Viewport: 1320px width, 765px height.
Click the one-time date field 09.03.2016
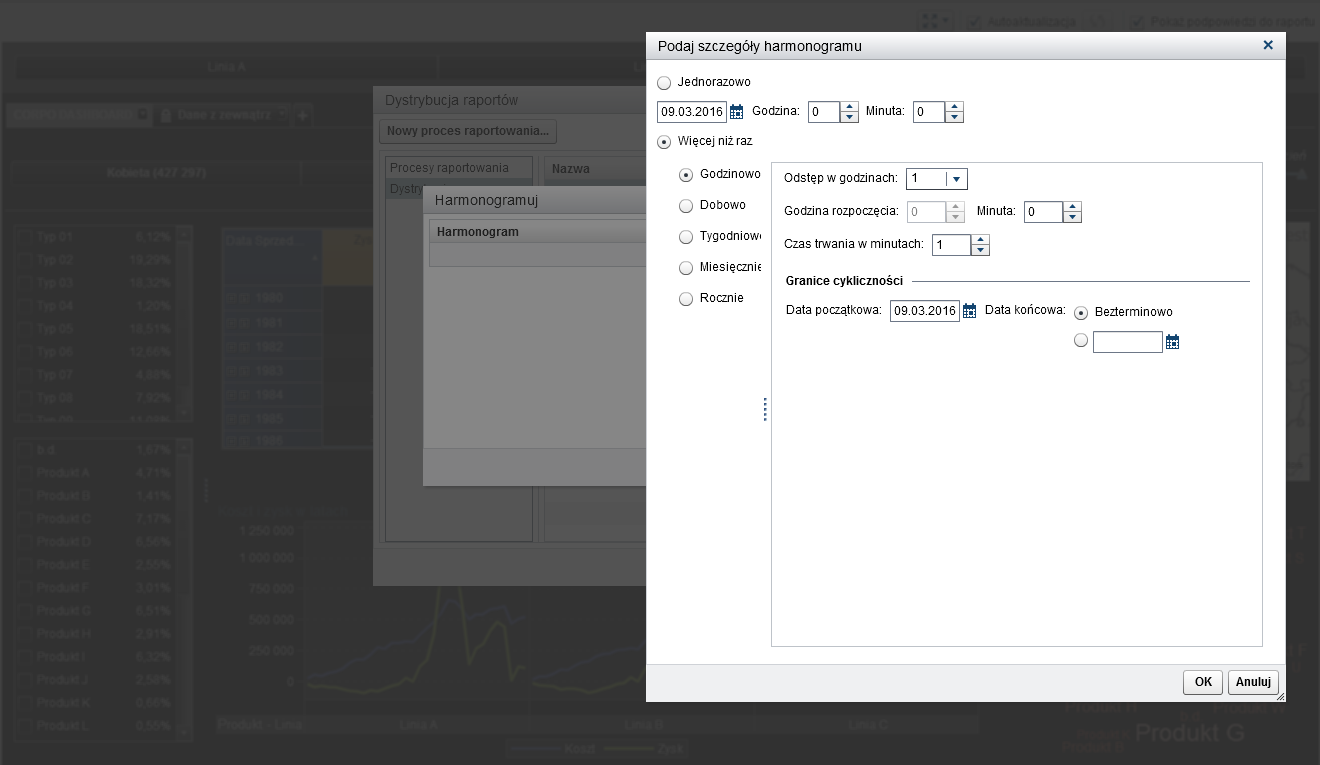[693, 112]
